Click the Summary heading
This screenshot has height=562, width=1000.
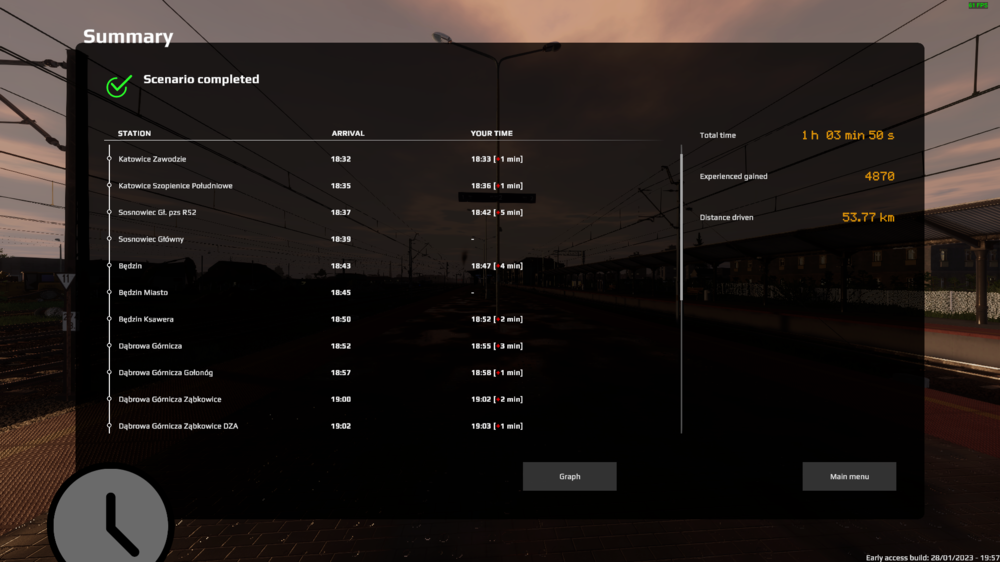pyautogui.click(x=128, y=37)
